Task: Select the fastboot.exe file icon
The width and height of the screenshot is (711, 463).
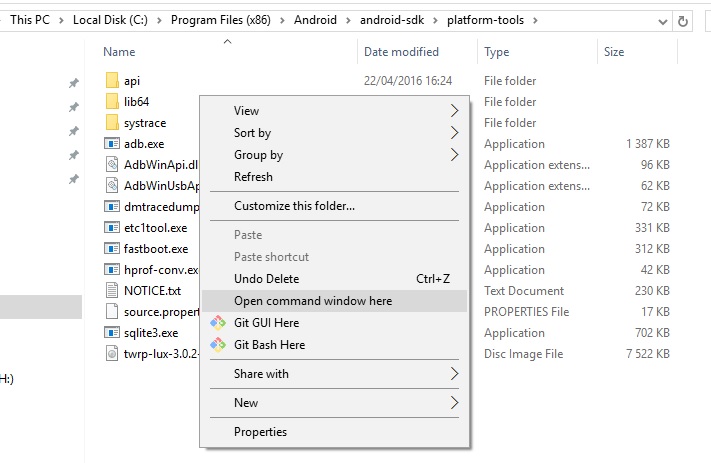Action: coord(112,249)
